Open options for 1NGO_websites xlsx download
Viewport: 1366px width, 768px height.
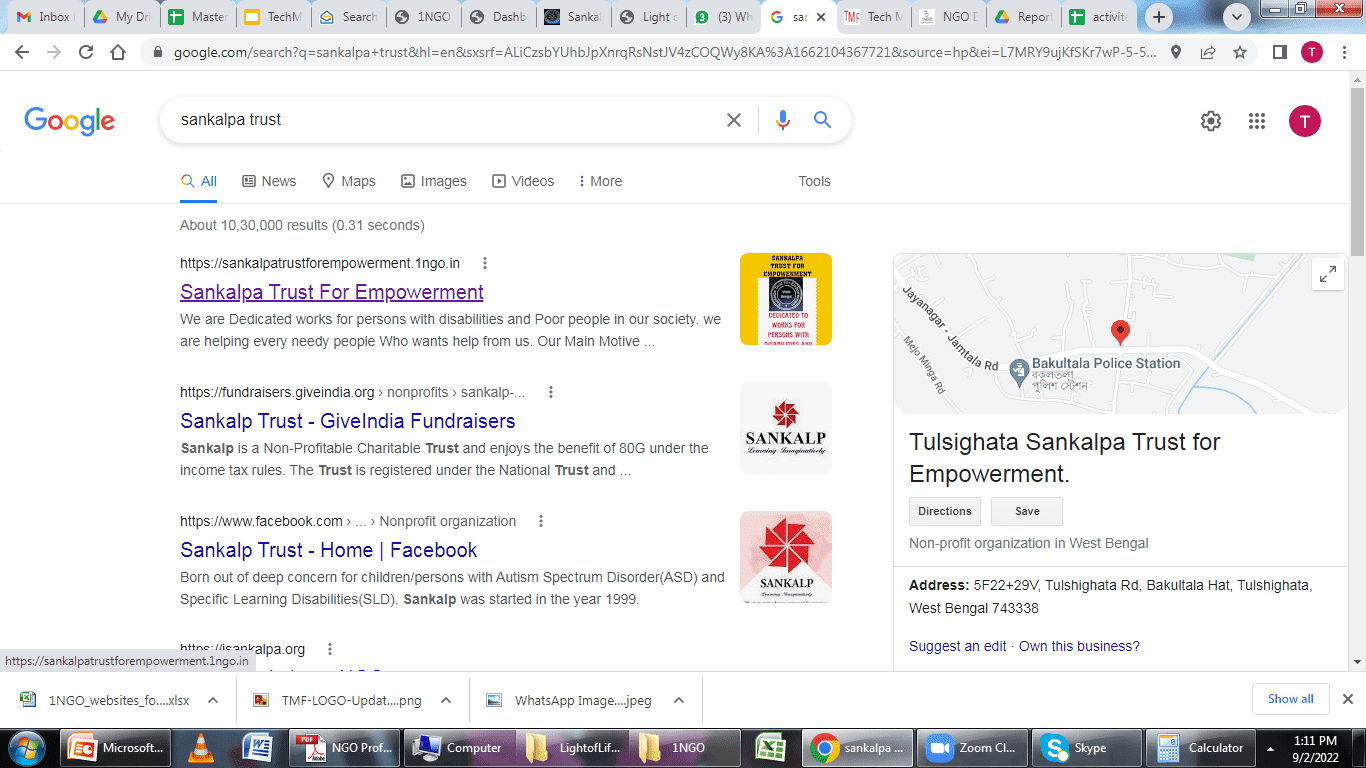click(x=212, y=700)
